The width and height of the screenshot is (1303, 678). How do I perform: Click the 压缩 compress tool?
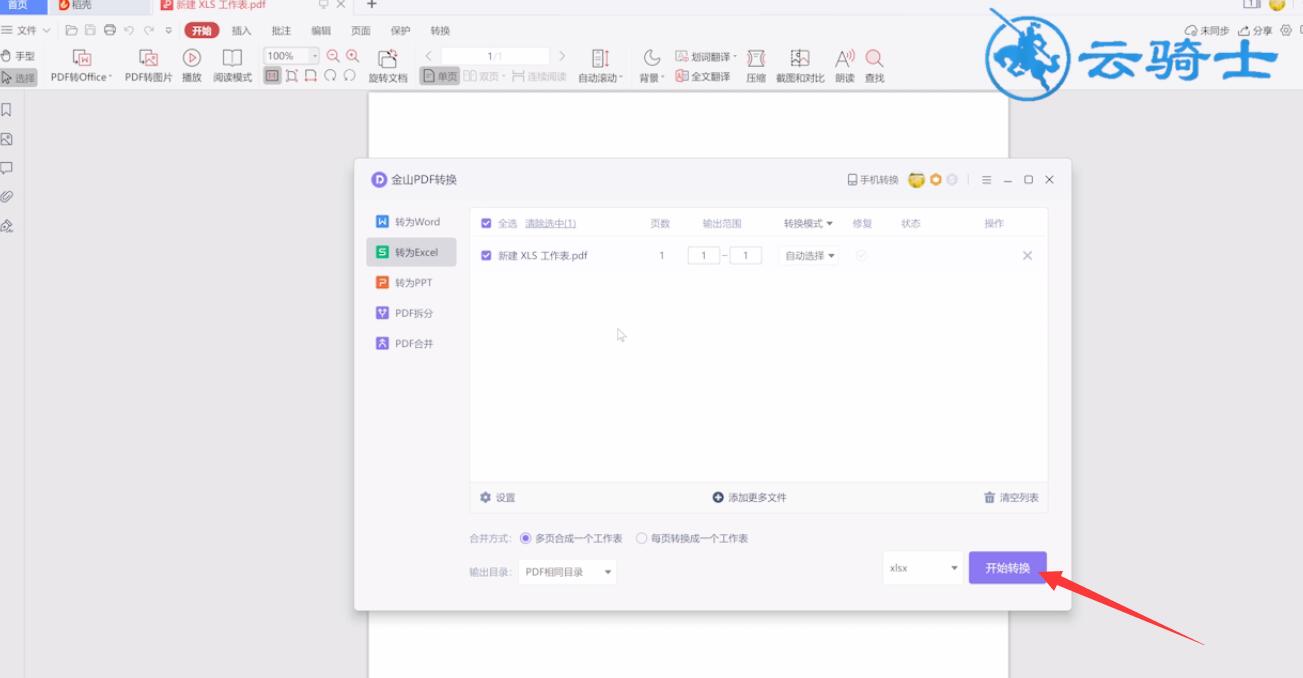pyautogui.click(x=756, y=66)
